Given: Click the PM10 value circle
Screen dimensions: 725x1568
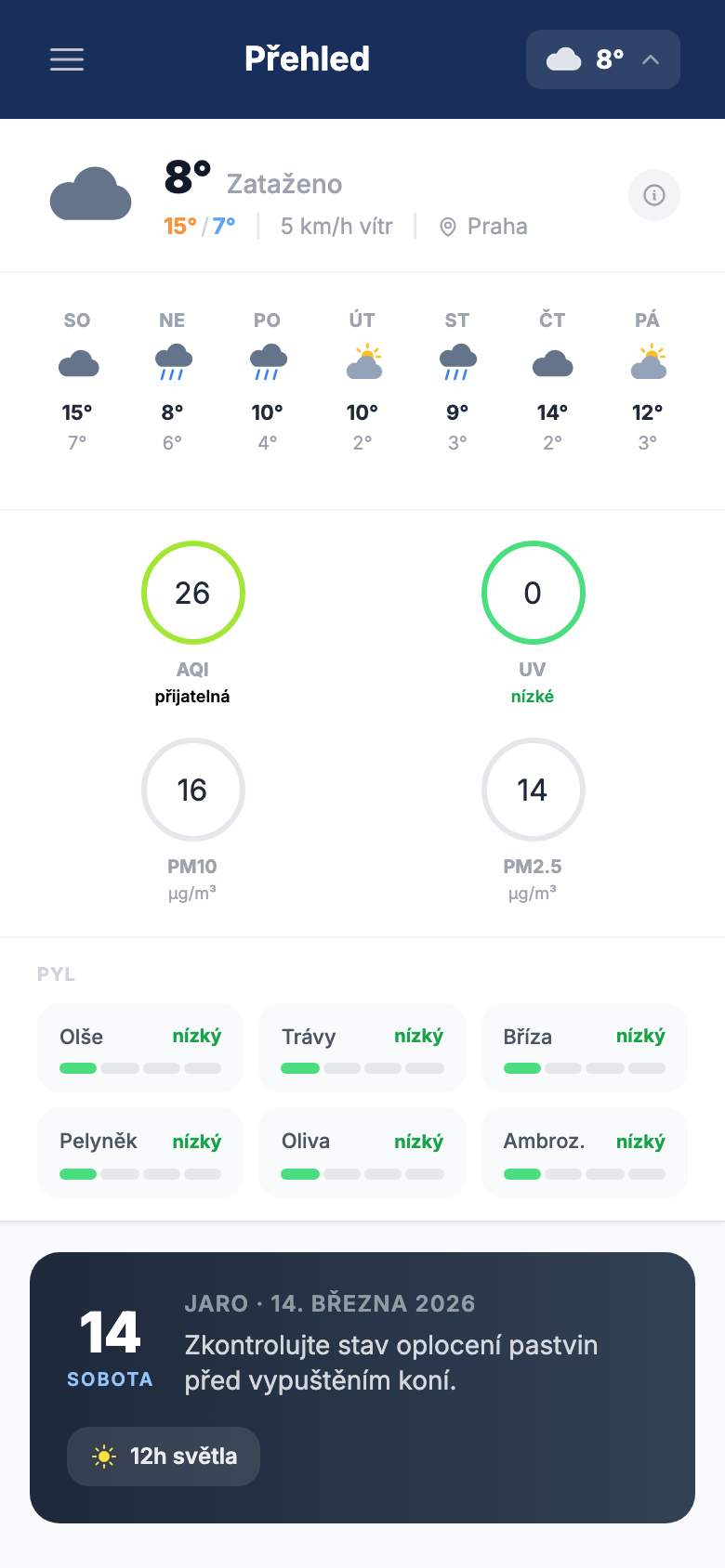Looking at the screenshot, I should click(x=192, y=790).
